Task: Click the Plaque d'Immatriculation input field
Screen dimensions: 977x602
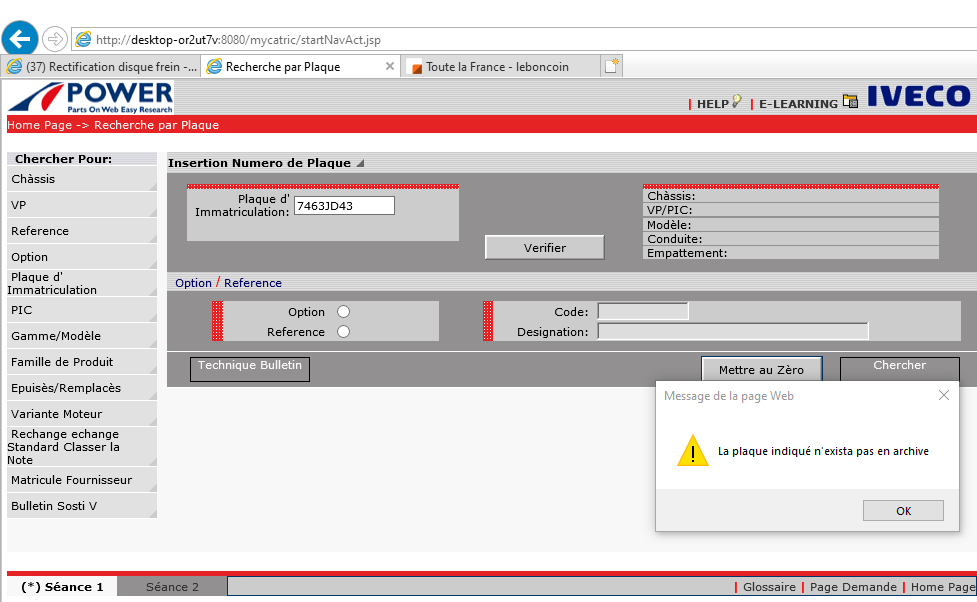Action: coord(344,205)
